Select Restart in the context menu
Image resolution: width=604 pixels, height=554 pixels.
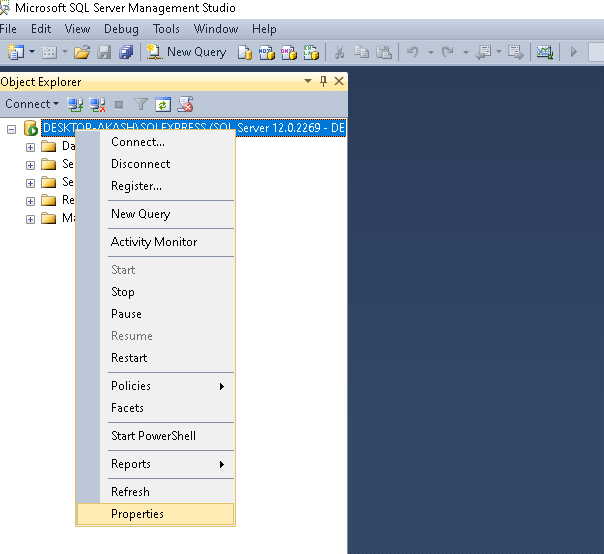[155, 358]
